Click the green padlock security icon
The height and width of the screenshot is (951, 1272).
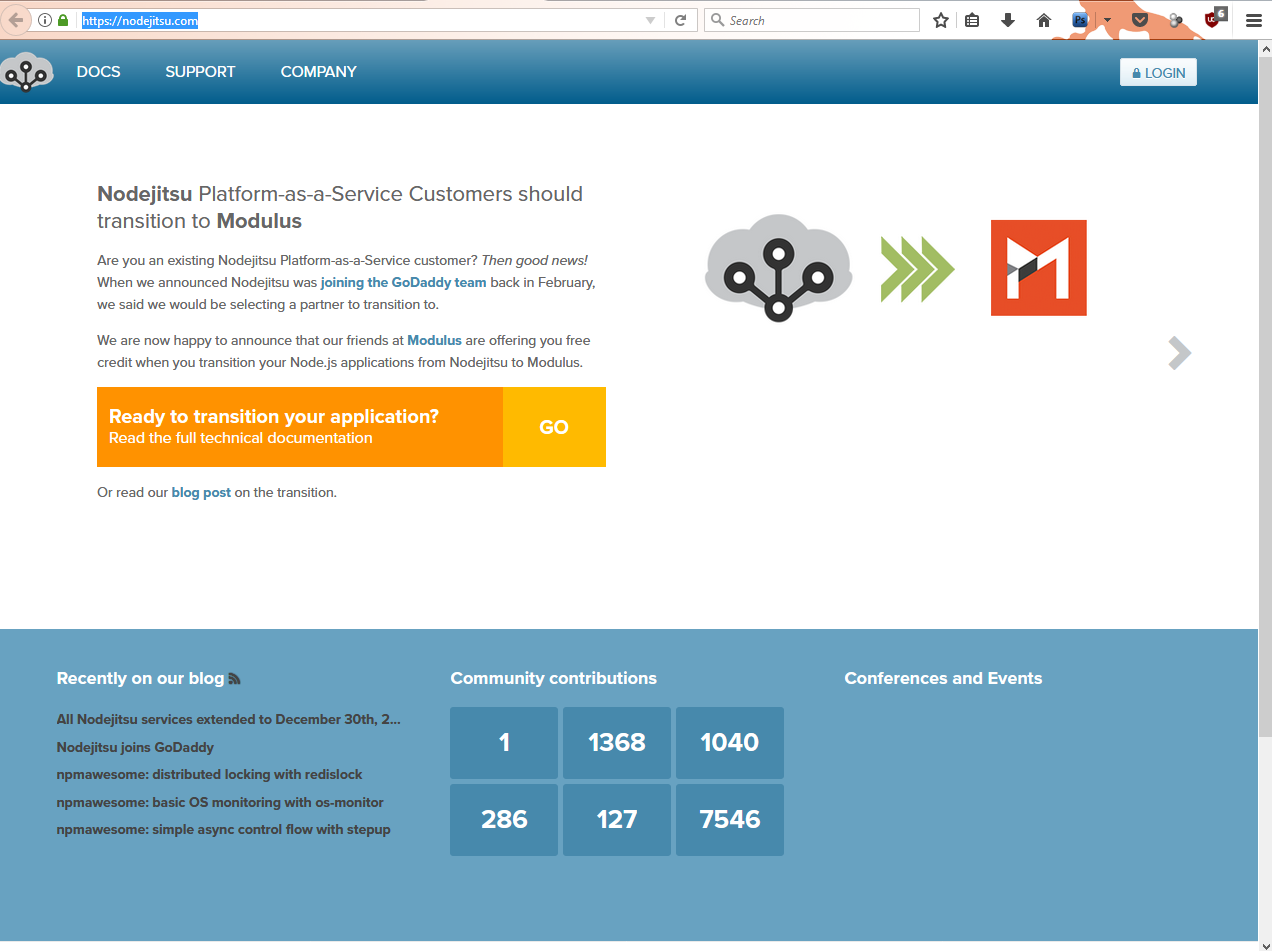[63, 20]
